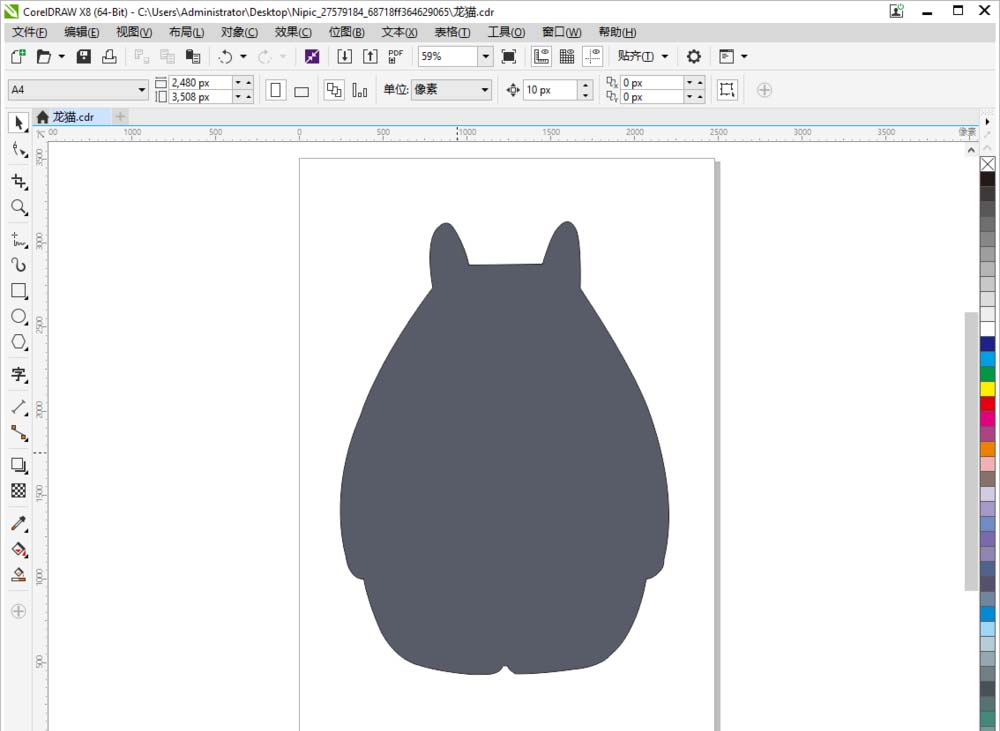The width and height of the screenshot is (1000, 731).
Task: Select the Zoom tool
Action: [17, 208]
